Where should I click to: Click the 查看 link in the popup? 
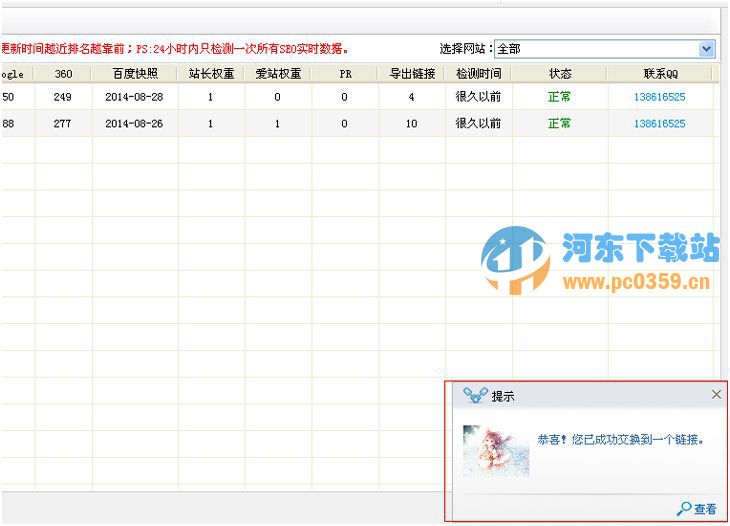click(705, 509)
